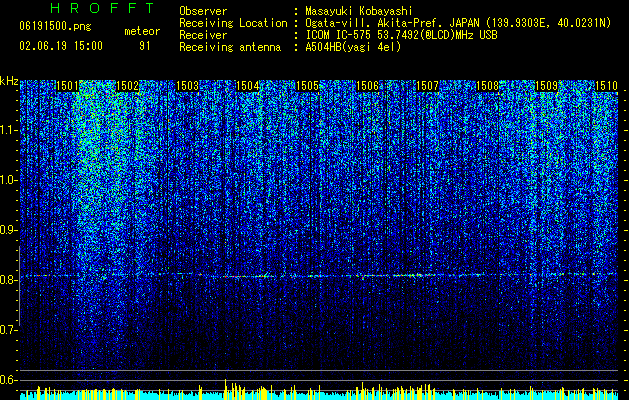Viewport: 629px width, 400px height.
Task: Click the Receiver label
Action: (203, 35)
